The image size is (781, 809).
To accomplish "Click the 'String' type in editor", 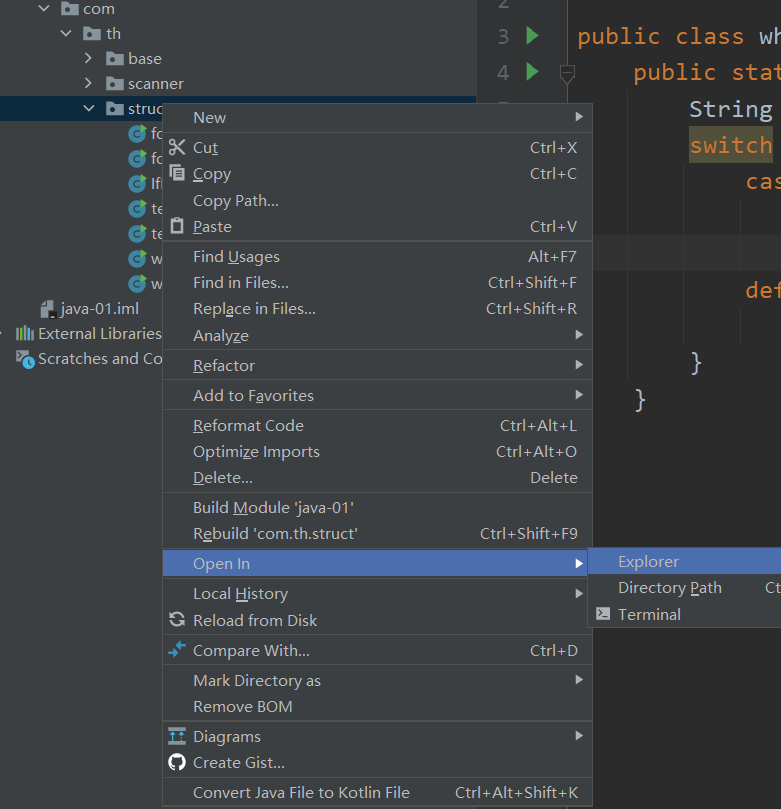I will pyautogui.click(x=731, y=109).
